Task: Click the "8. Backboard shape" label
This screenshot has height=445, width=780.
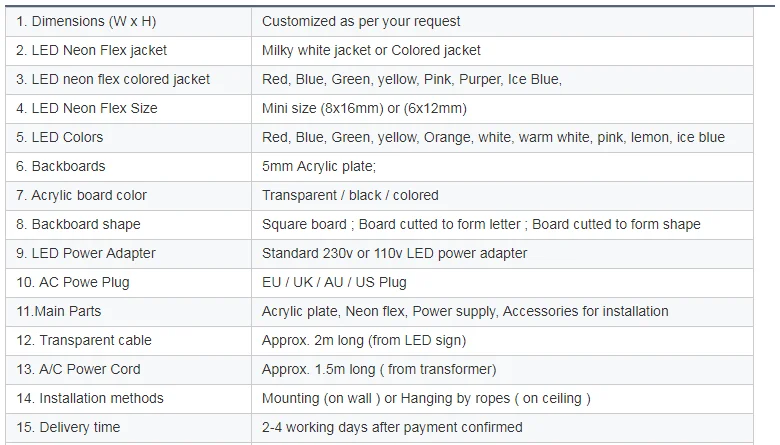Action: coord(78,224)
